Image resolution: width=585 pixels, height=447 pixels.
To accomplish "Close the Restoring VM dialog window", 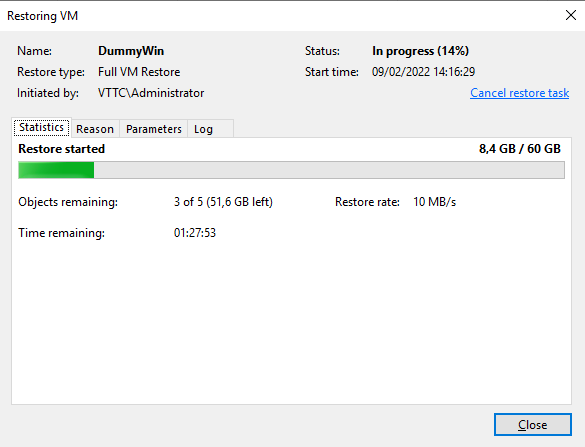I will coord(570,15).
